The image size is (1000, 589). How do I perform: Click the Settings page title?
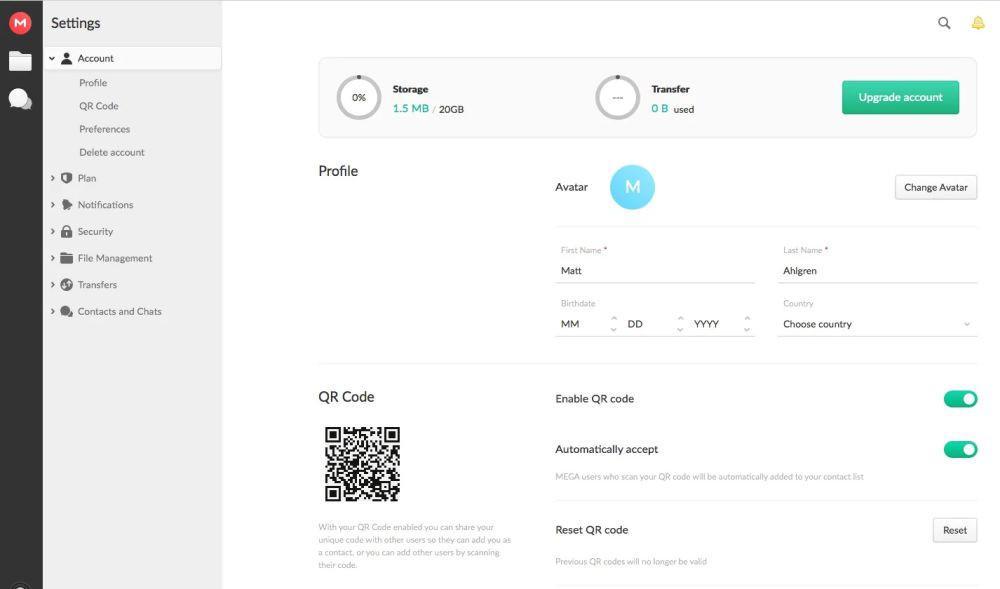(x=75, y=24)
